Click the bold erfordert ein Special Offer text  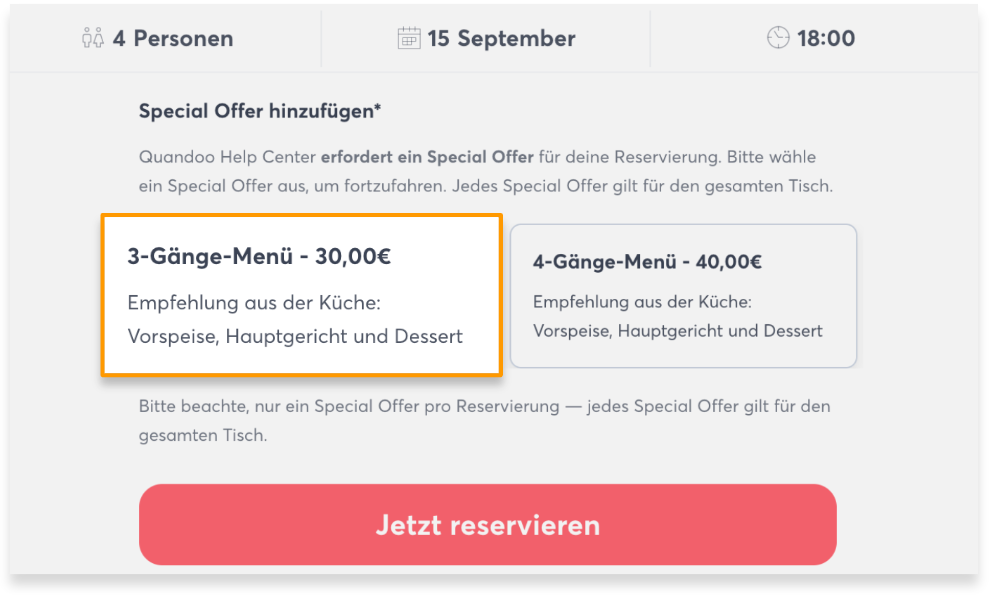[427, 158]
